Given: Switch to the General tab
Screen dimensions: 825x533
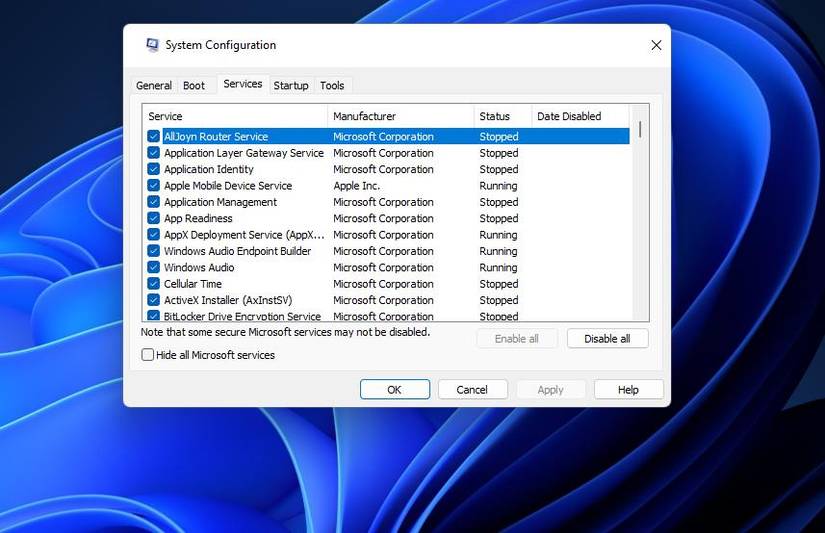Looking at the screenshot, I should (154, 85).
